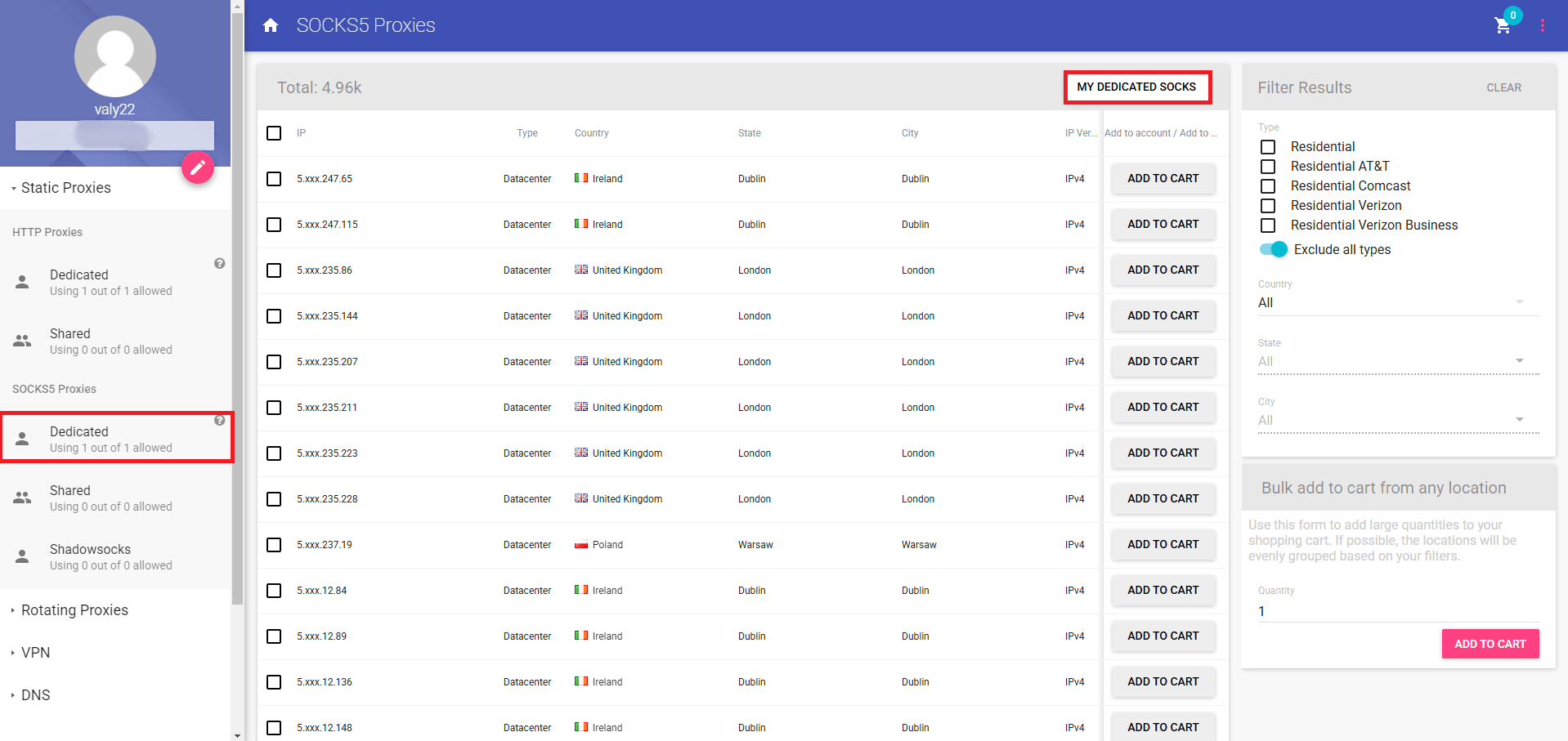
Task: Click the user avatar picture
Action: [115, 56]
